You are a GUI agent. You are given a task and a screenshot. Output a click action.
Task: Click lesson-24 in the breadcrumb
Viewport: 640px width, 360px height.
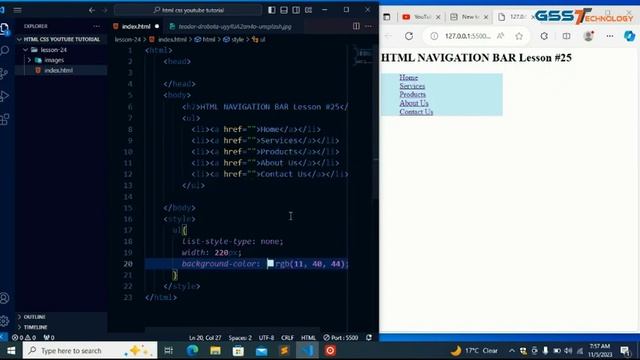[127, 40]
